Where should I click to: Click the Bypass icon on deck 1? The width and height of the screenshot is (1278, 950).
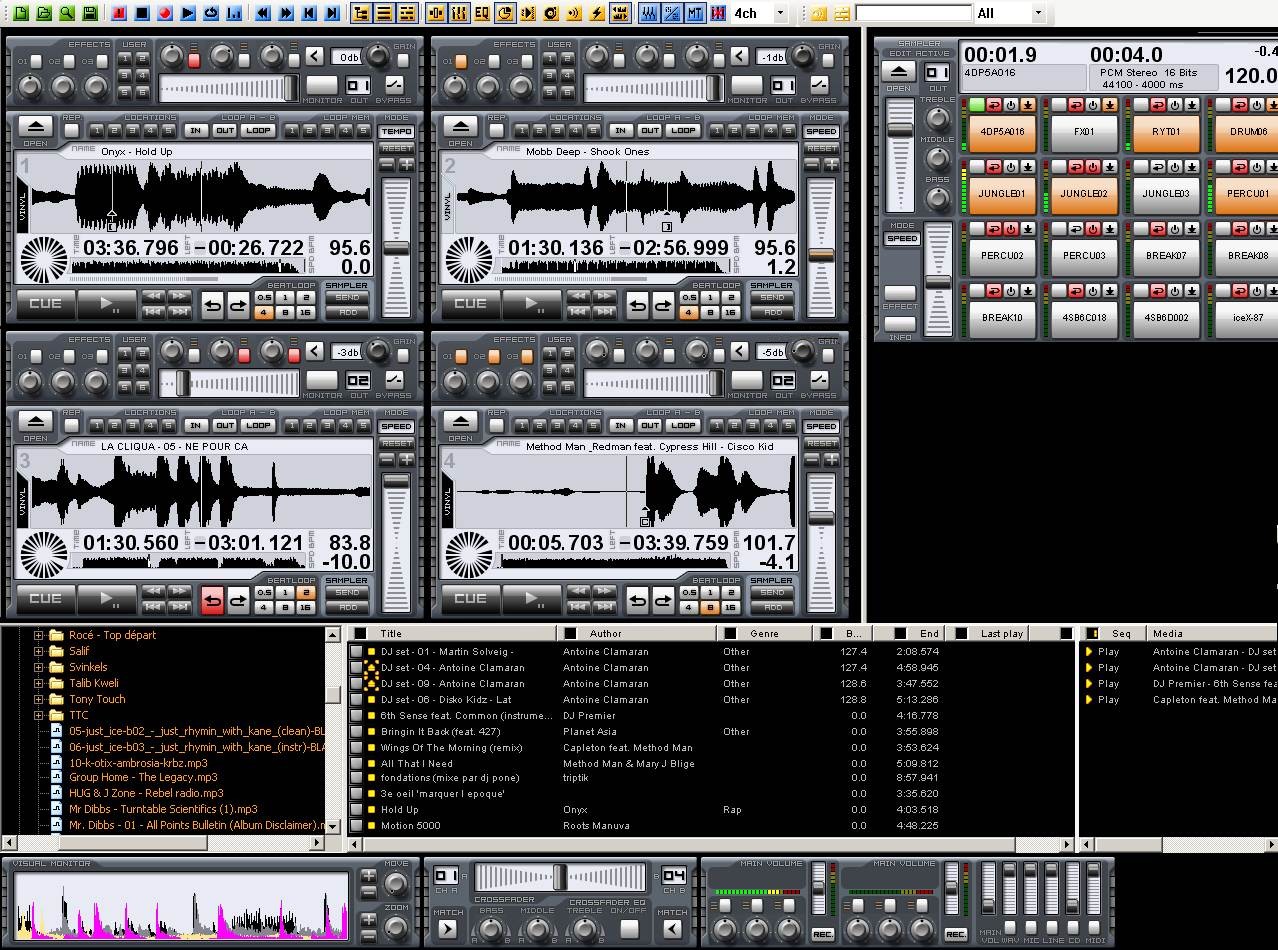[x=394, y=86]
